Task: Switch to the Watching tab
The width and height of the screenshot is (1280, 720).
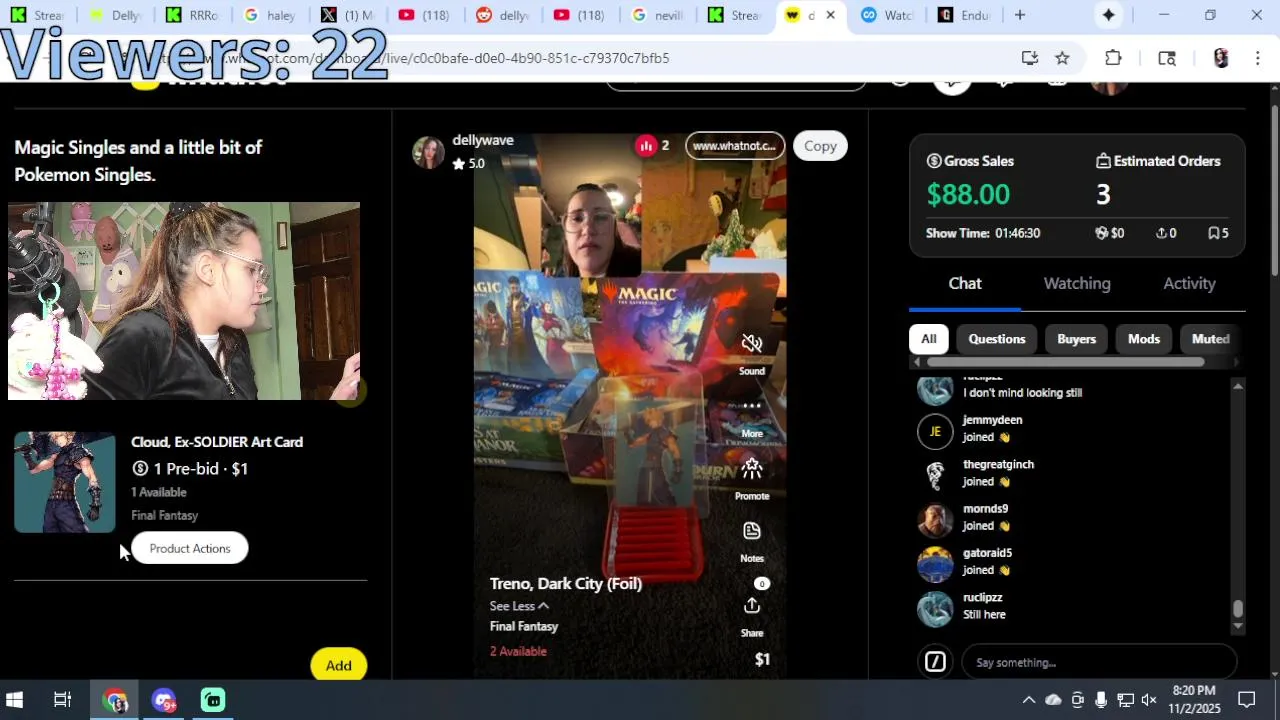Action: [1077, 283]
